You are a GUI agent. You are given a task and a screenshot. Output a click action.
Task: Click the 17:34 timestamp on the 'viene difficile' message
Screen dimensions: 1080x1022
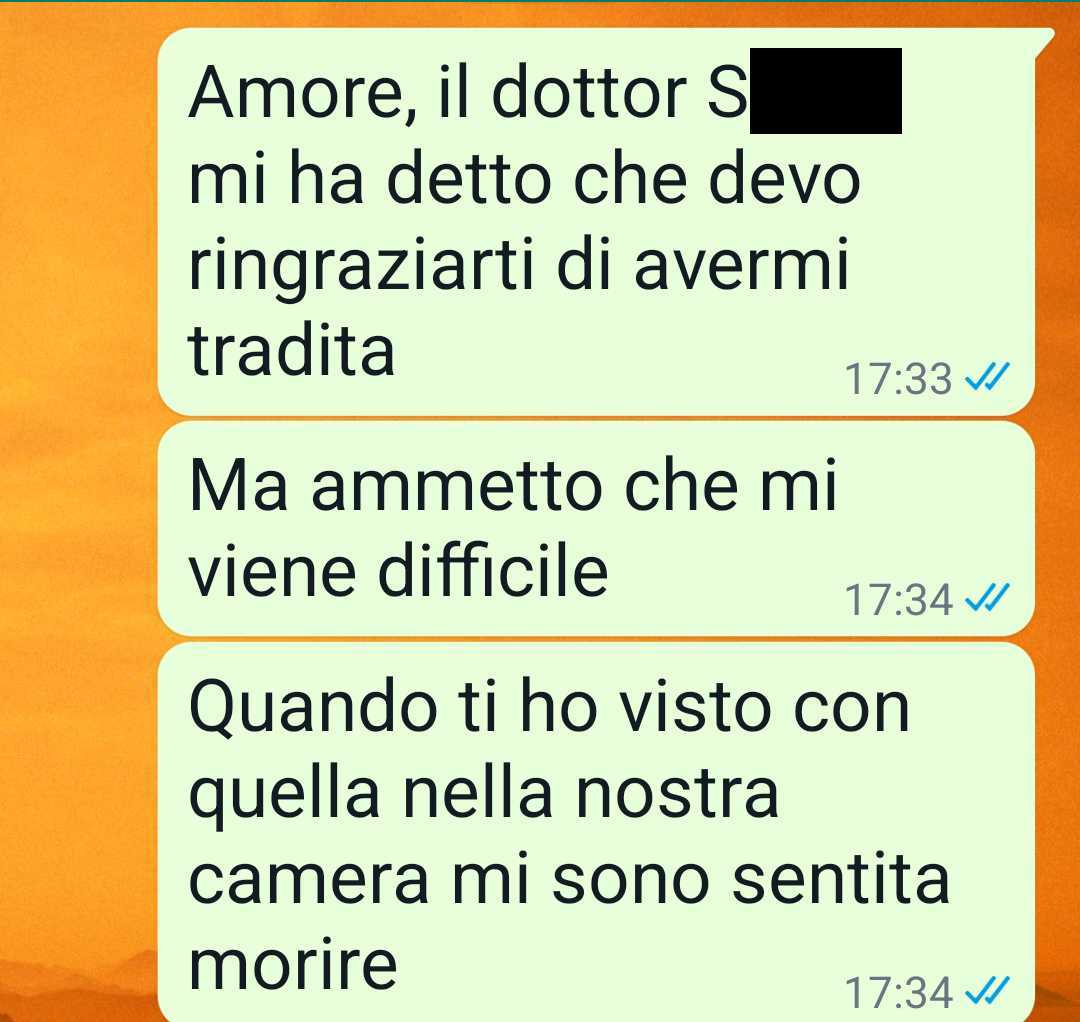[898, 600]
